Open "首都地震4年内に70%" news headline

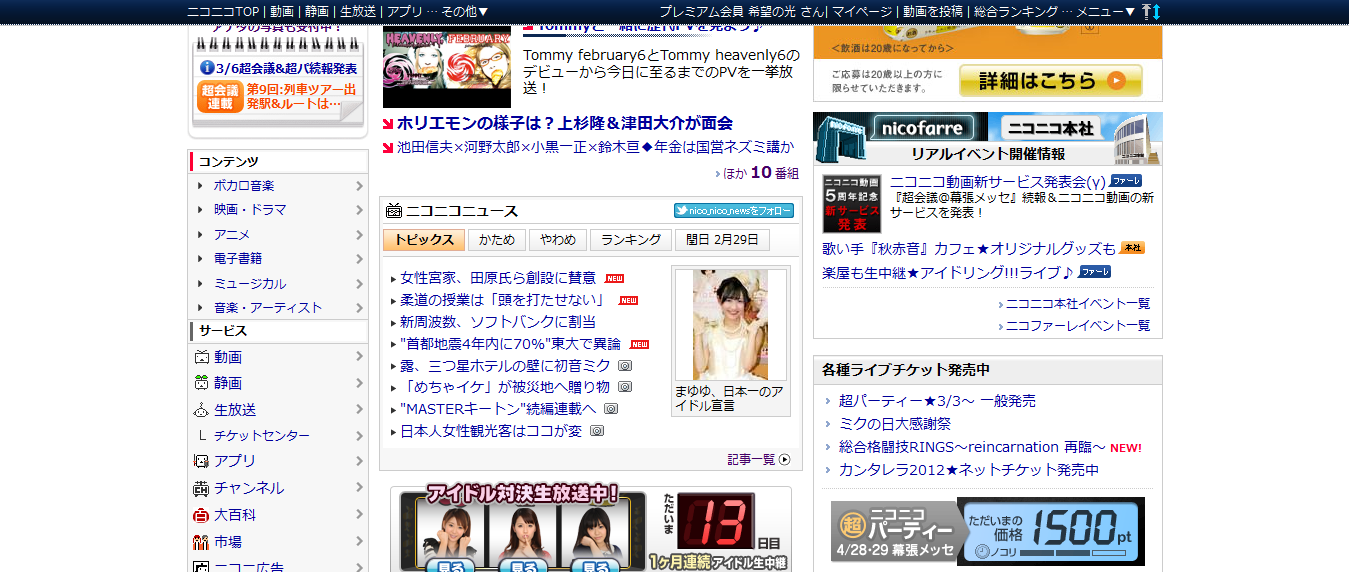510,344
